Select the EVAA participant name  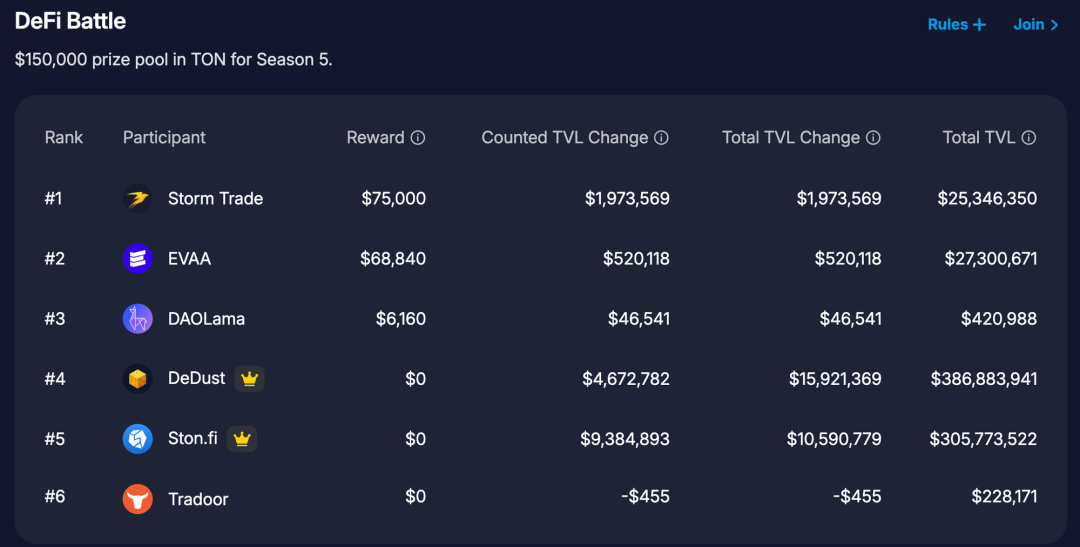pyautogui.click(x=189, y=259)
